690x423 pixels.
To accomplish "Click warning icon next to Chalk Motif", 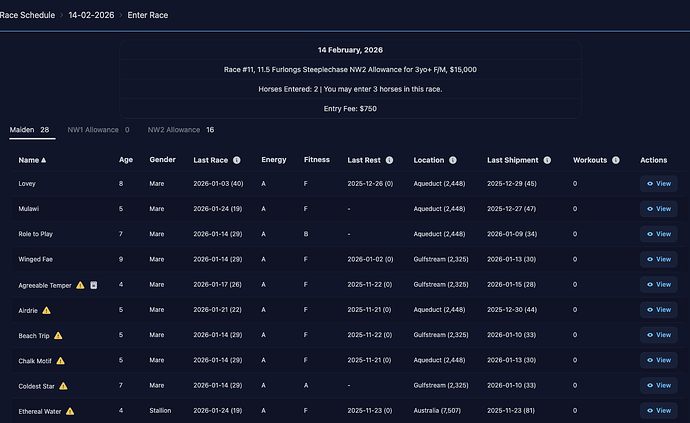I will coord(60,360).
